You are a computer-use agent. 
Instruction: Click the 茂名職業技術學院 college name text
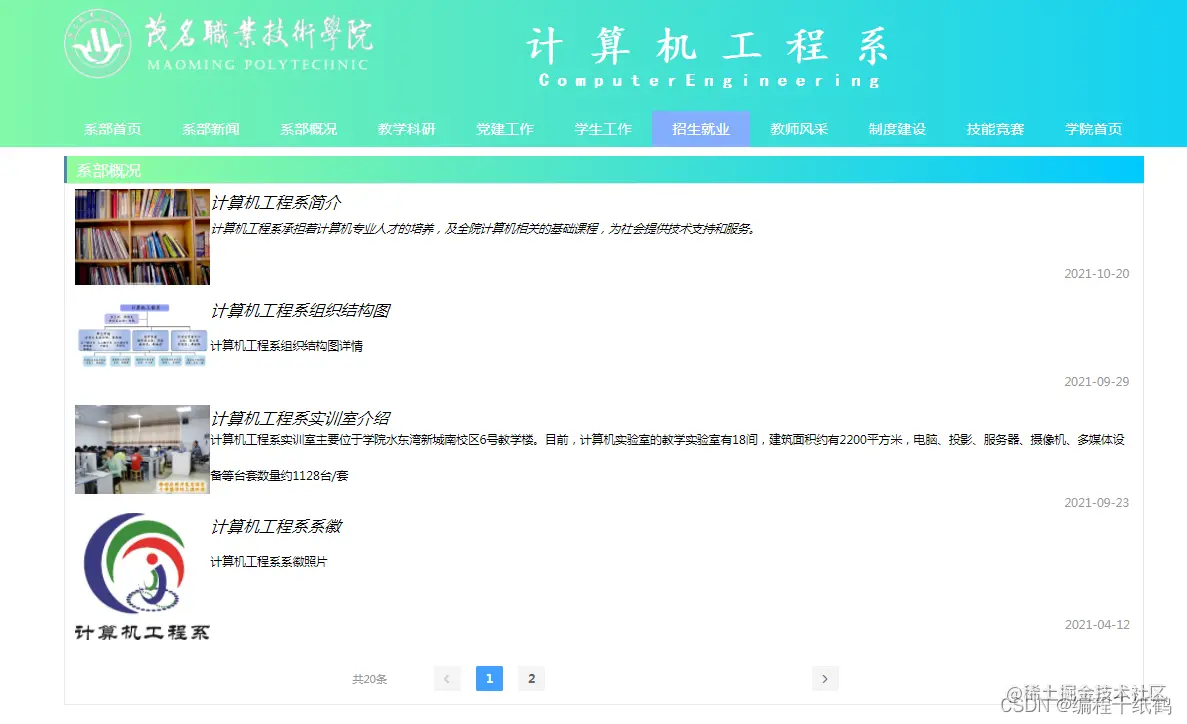pyautogui.click(x=259, y=33)
